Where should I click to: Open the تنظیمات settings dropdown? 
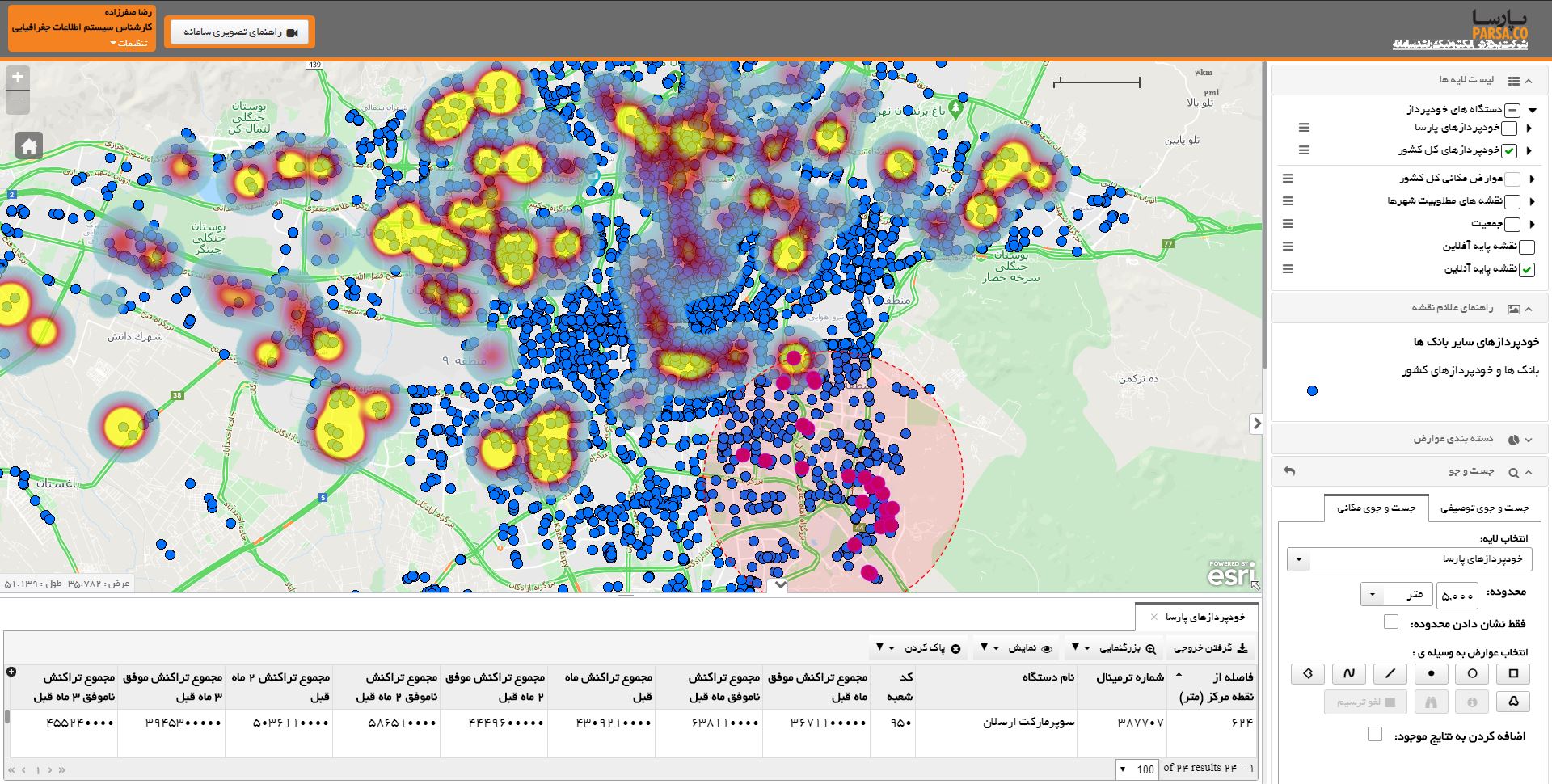pyautogui.click(x=129, y=43)
